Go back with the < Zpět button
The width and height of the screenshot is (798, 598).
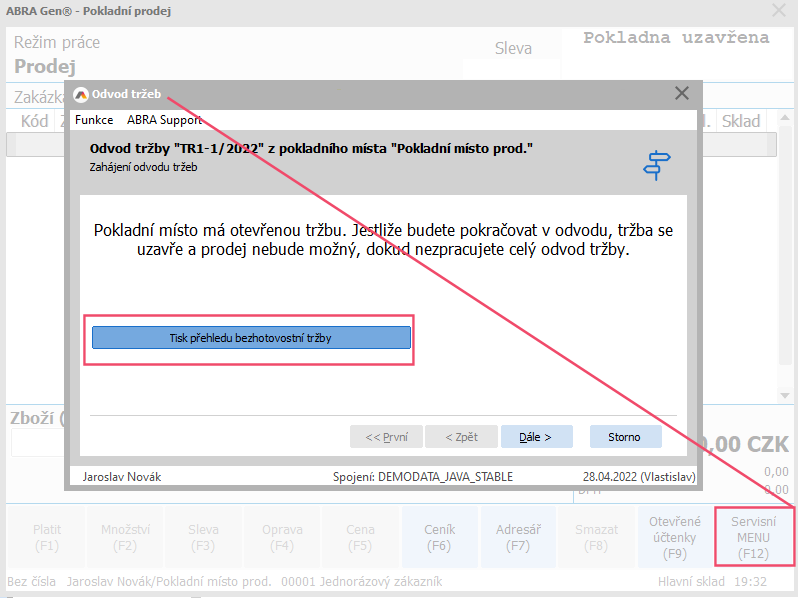(460, 437)
